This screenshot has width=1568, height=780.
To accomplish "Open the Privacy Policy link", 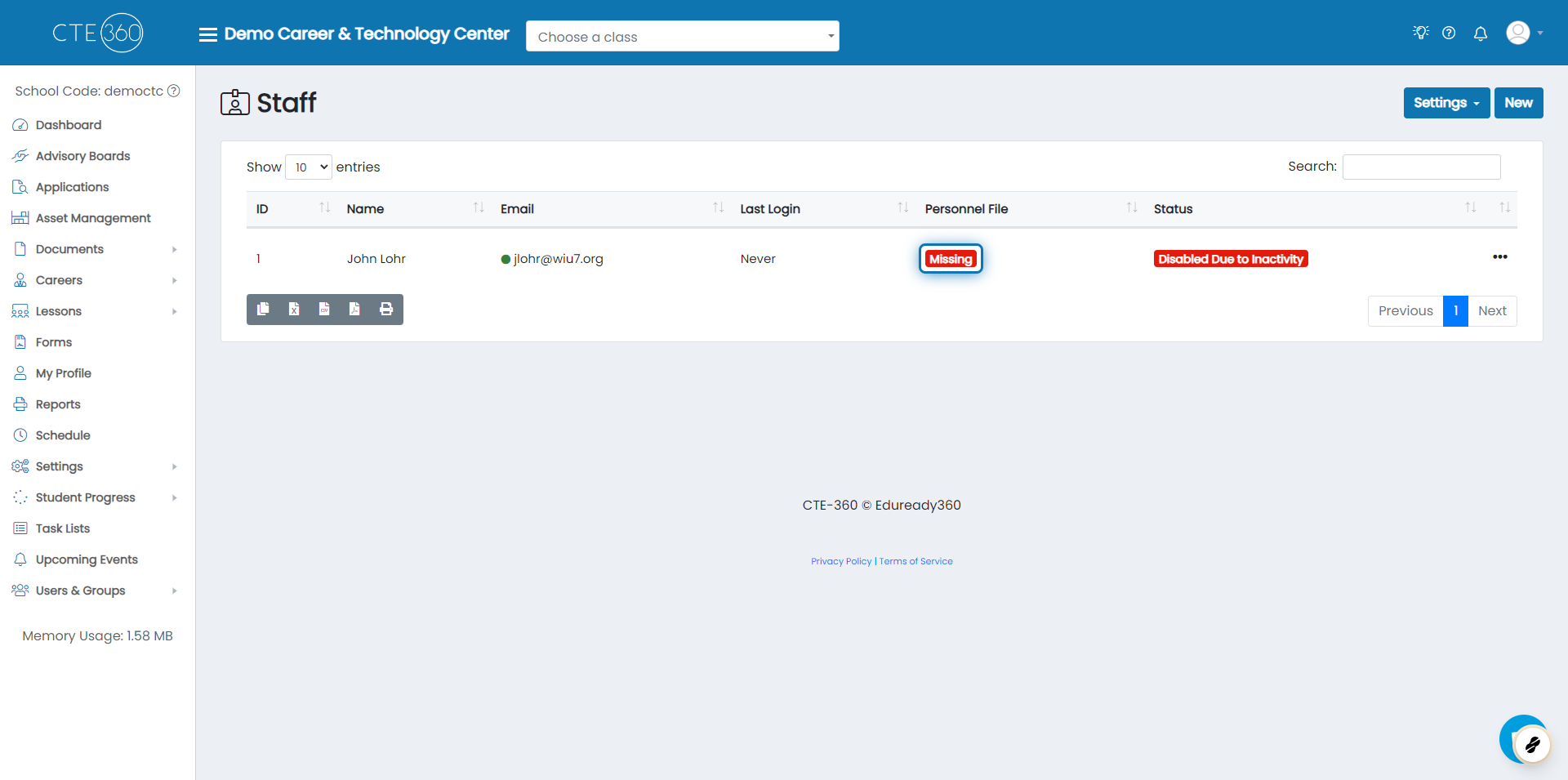I will click(840, 561).
